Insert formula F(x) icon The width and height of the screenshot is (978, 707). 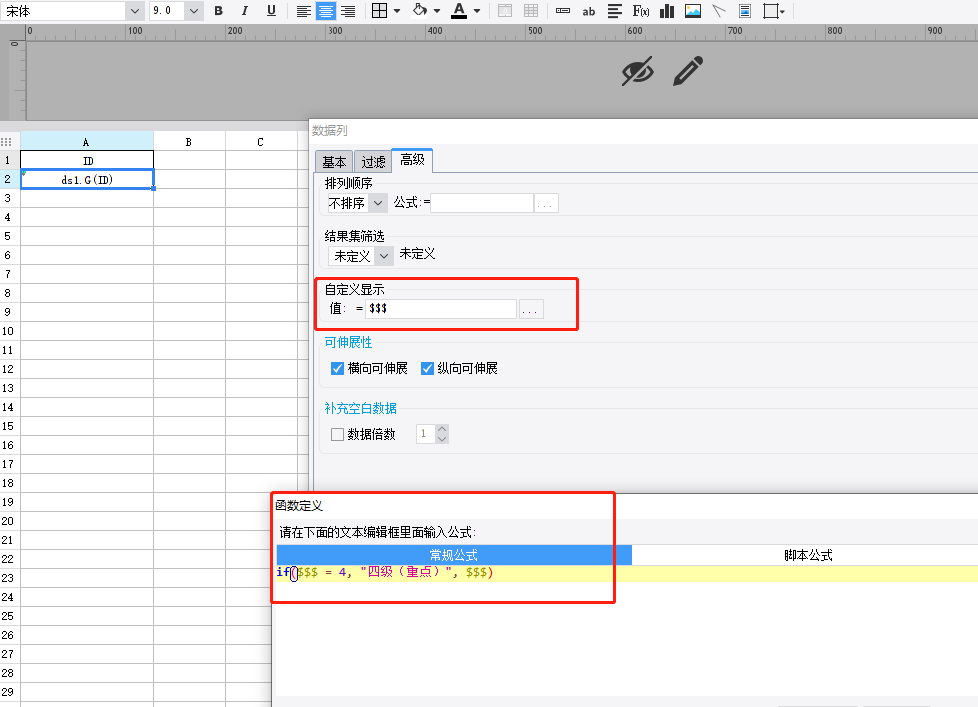(641, 11)
